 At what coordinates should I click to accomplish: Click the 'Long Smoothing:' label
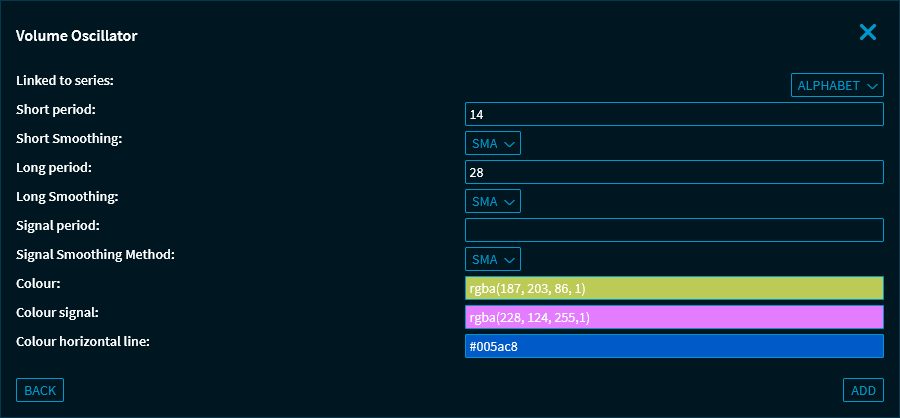[x=67, y=196]
